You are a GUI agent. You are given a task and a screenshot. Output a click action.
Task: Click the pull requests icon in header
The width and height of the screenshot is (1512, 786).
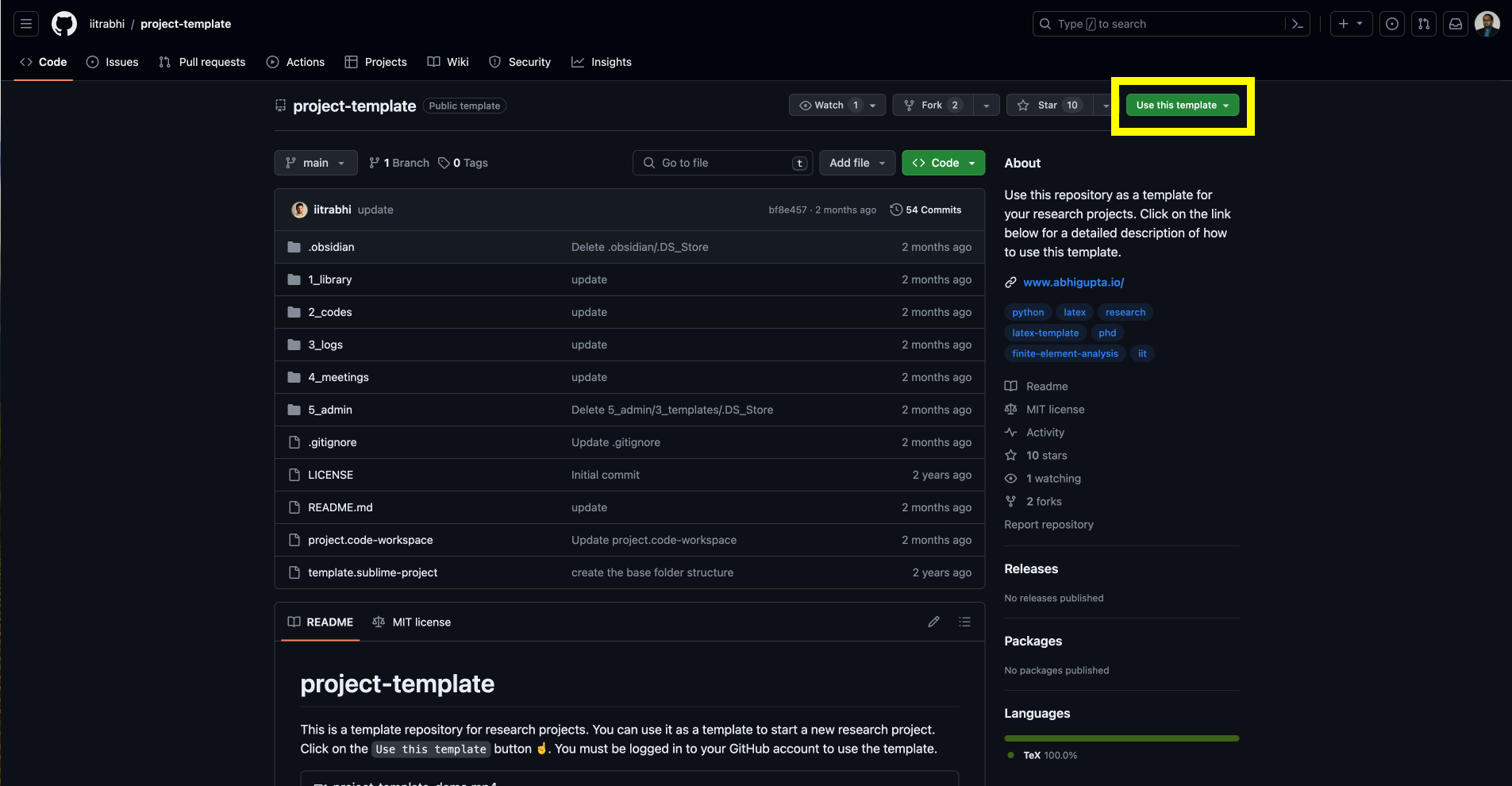(1424, 24)
